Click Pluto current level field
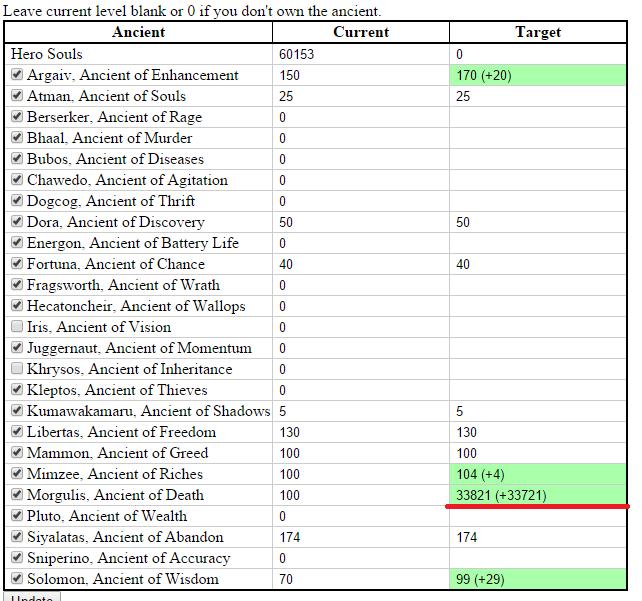The height and width of the screenshot is (601, 642). point(361,516)
